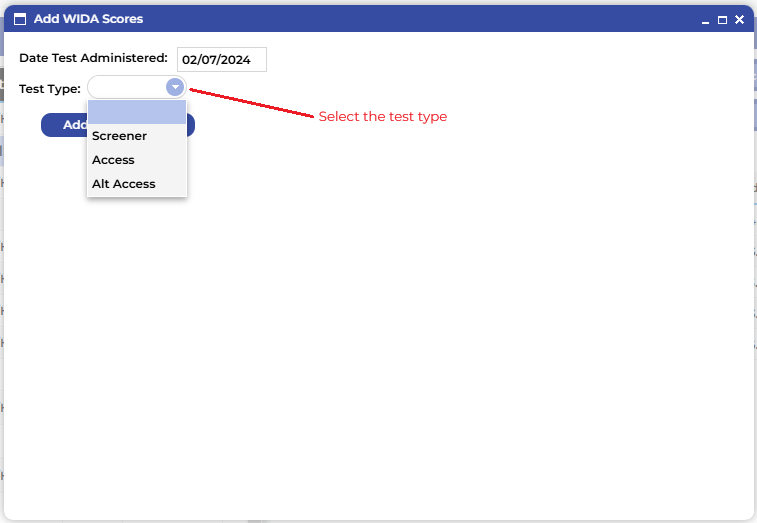Click the Date Test Administered label
This screenshot has width=757, height=523.
[93, 58]
